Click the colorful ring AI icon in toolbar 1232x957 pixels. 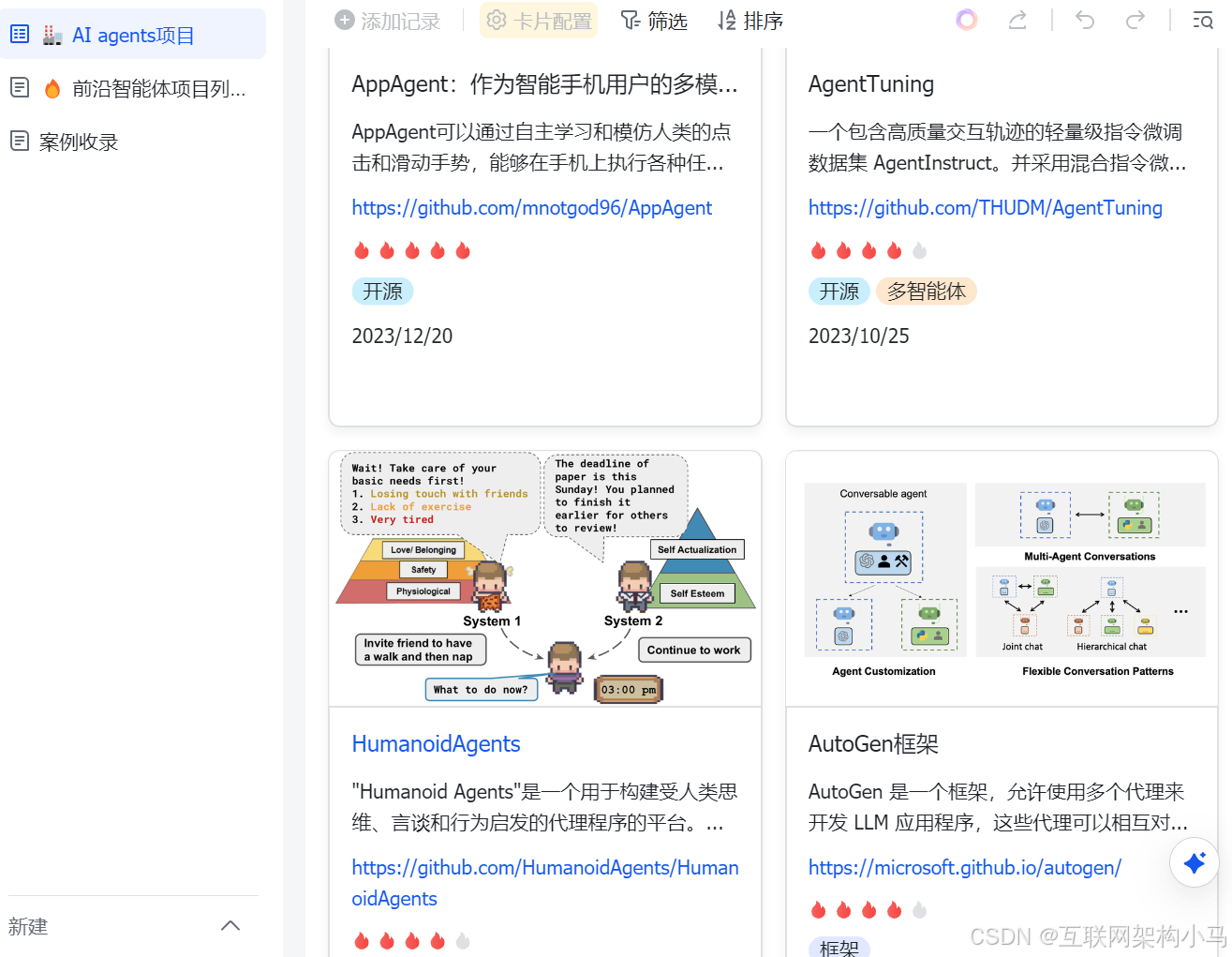(966, 20)
